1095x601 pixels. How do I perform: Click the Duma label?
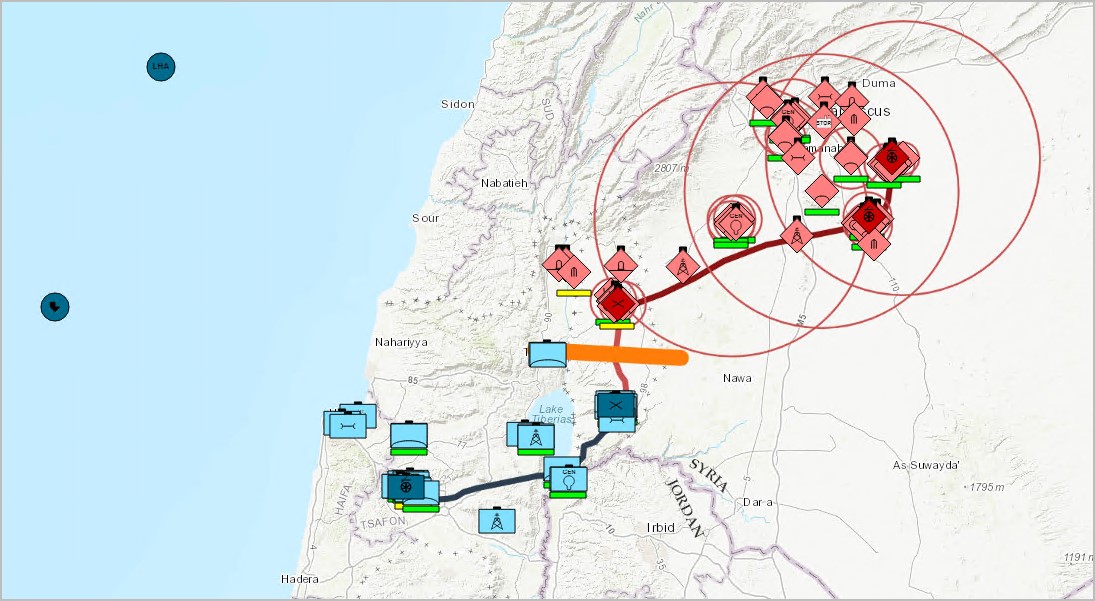click(879, 83)
